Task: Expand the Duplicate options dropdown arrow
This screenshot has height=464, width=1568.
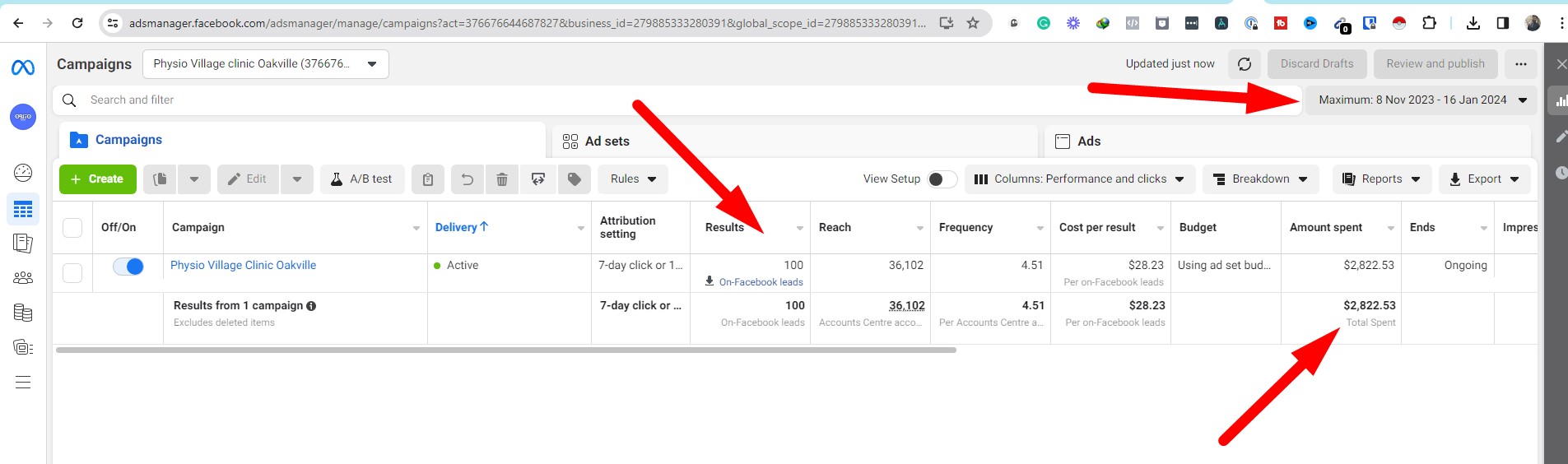Action: pos(194,179)
